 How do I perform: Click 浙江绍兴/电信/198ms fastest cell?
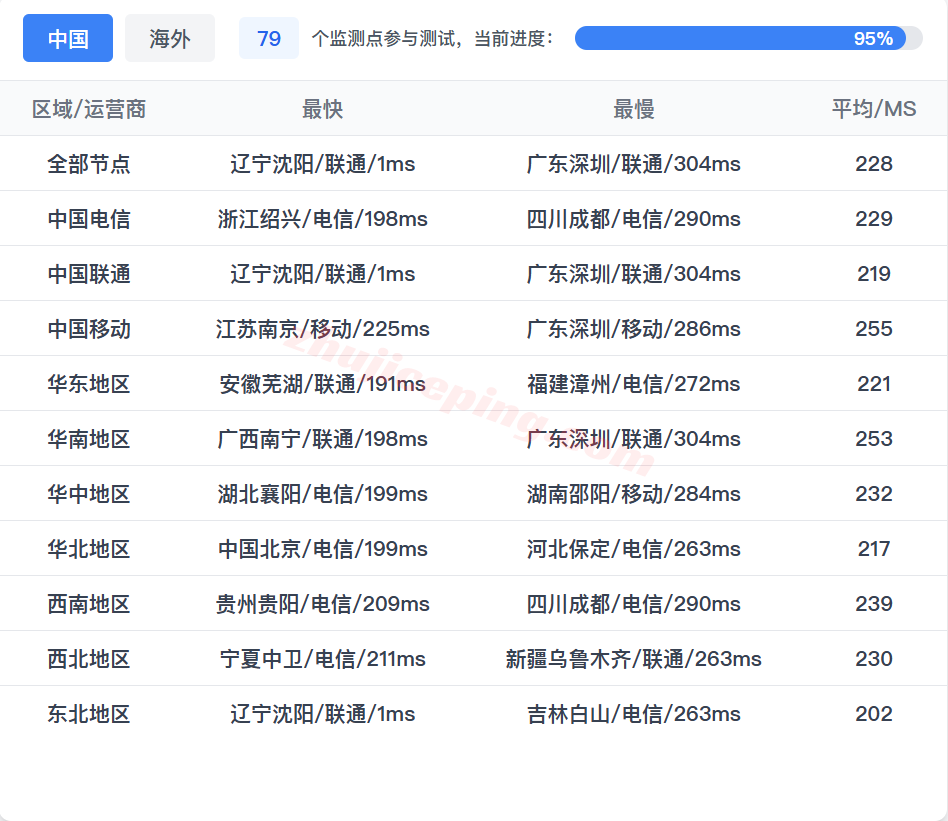coord(322,219)
